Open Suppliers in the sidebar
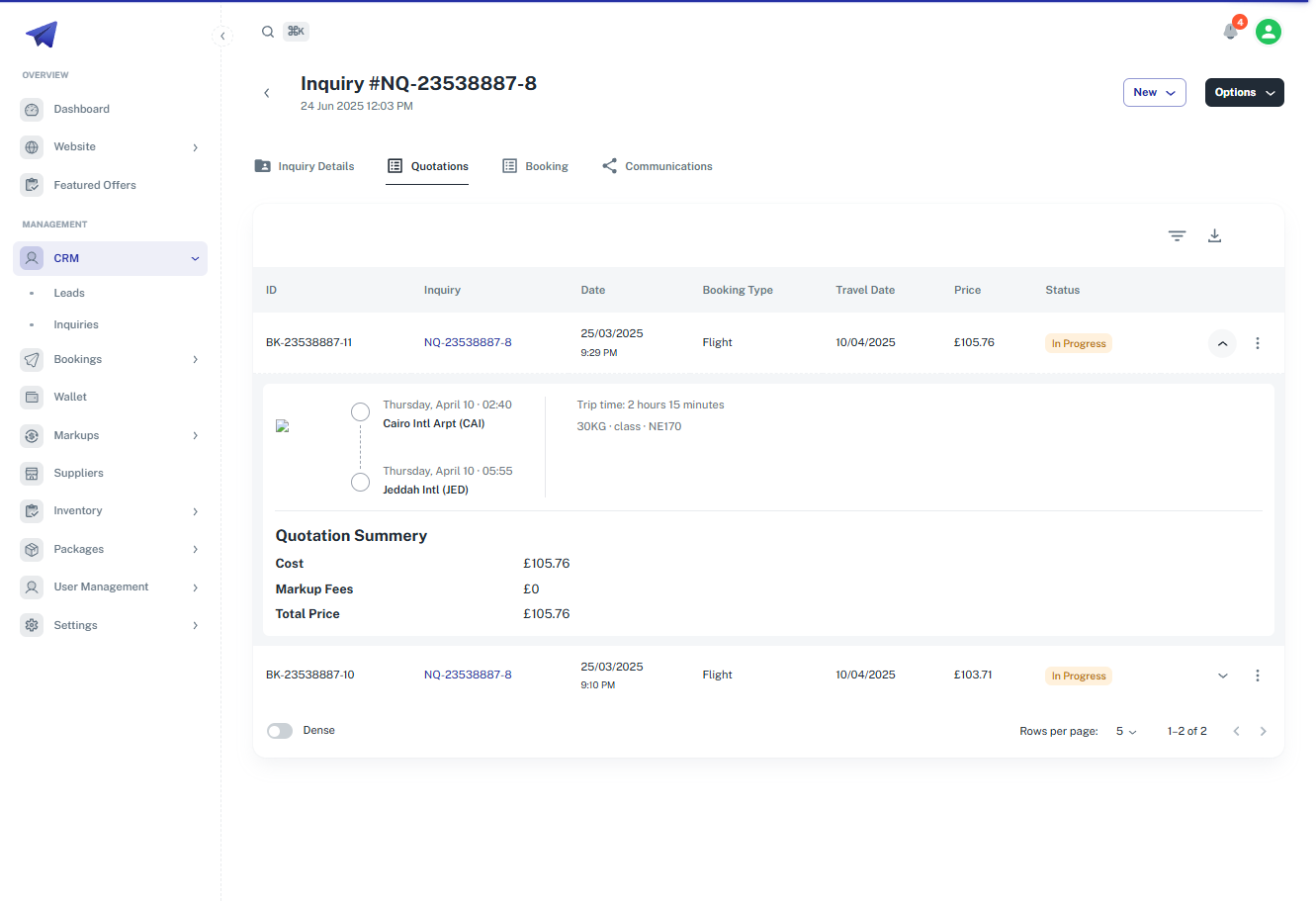Image resolution: width=1316 pixels, height=901 pixels. pos(110,473)
